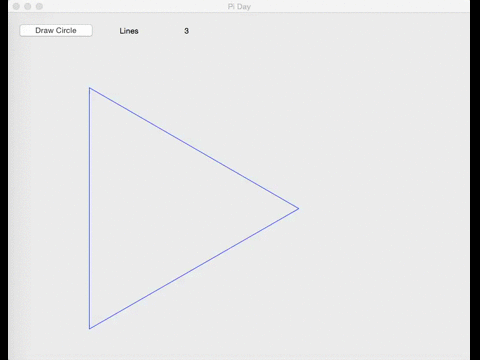Image resolution: width=480 pixels, height=360 pixels.
Task: Click the black strip at left screen edge
Action: [4, 180]
